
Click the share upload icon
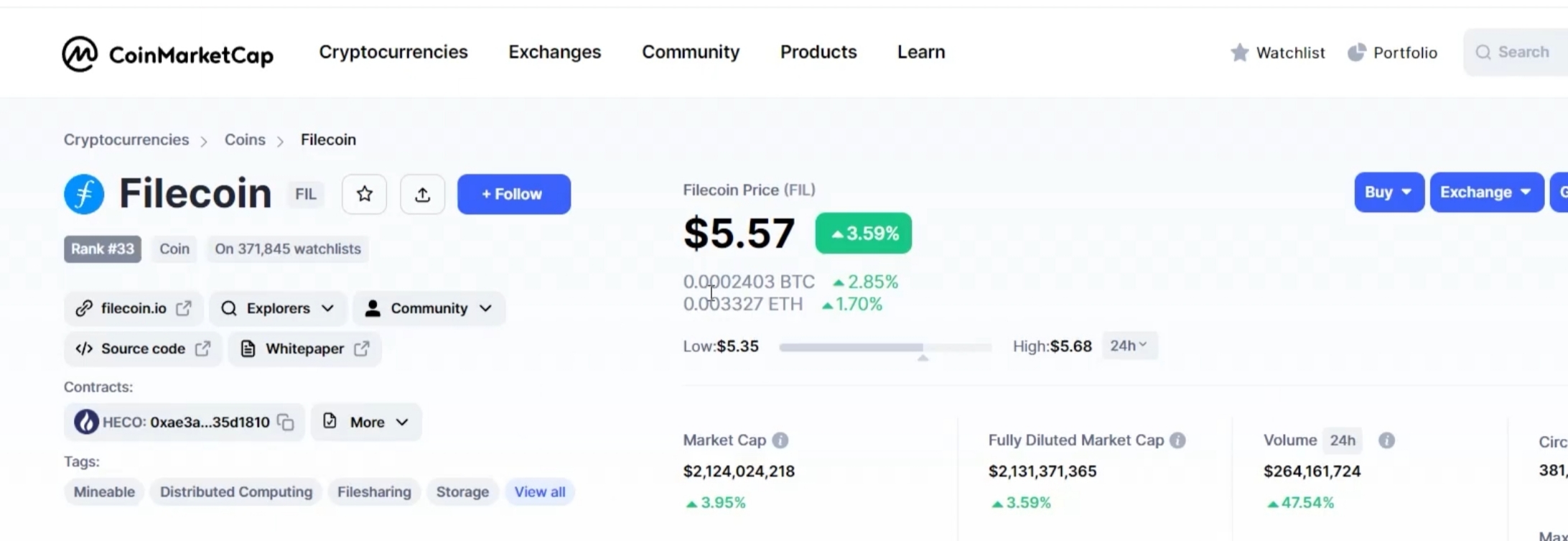coord(422,194)
